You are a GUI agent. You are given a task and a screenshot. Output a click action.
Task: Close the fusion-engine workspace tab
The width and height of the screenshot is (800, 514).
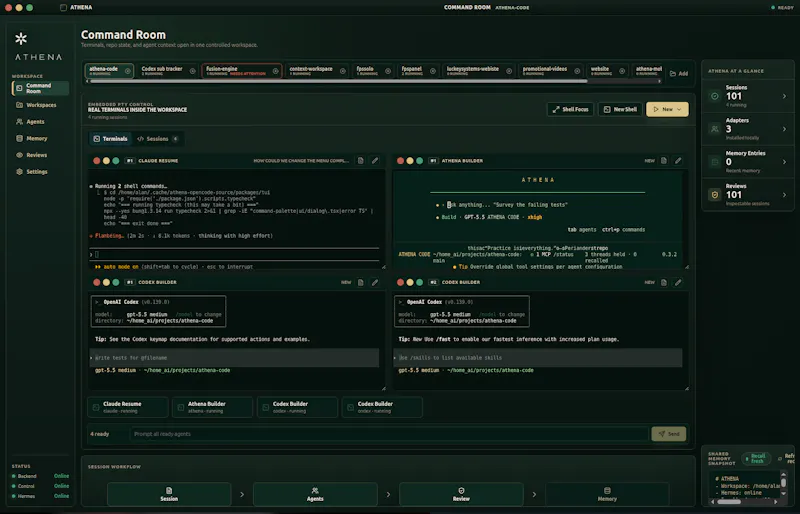click(276, 71)
